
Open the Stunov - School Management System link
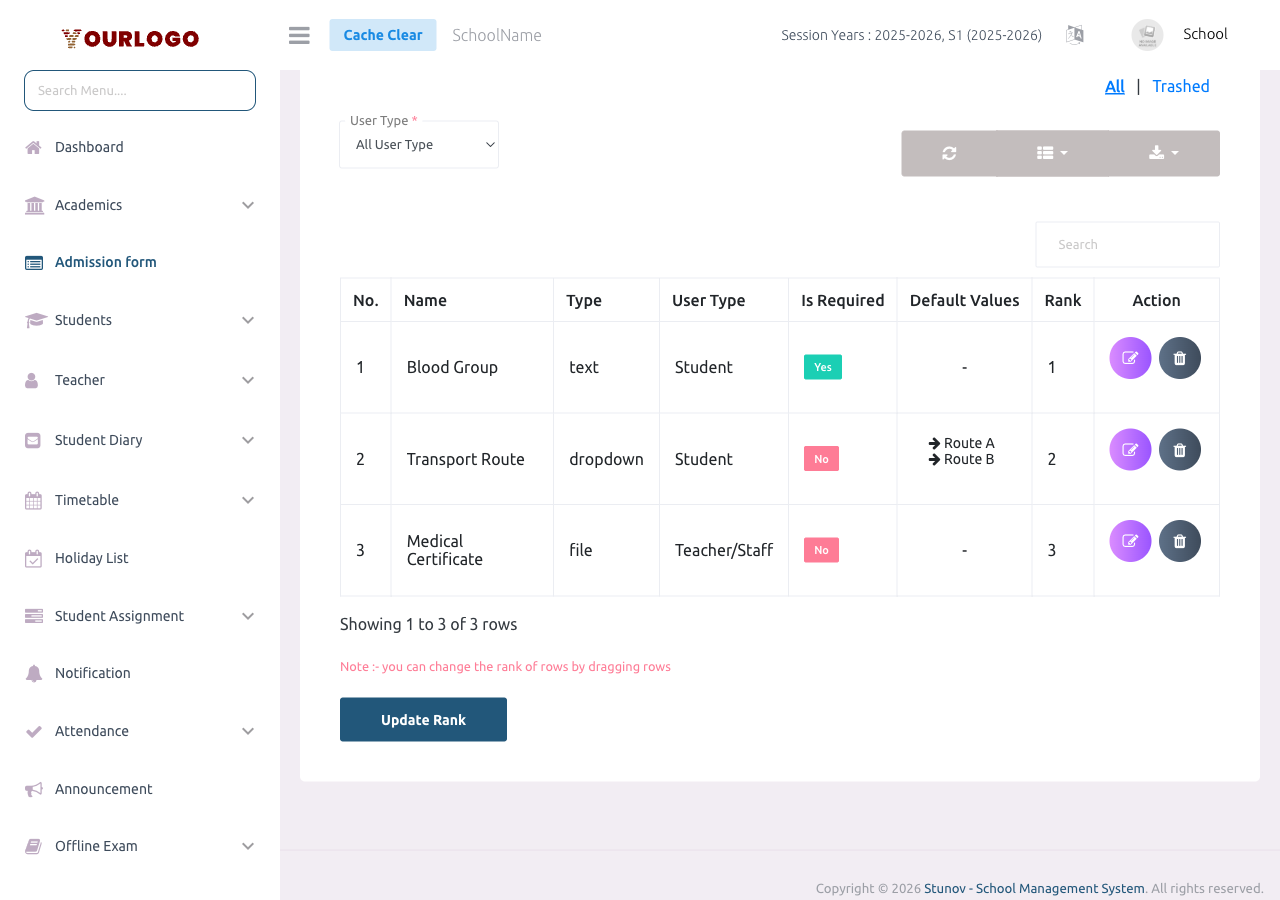click(x=1034, y=888)
